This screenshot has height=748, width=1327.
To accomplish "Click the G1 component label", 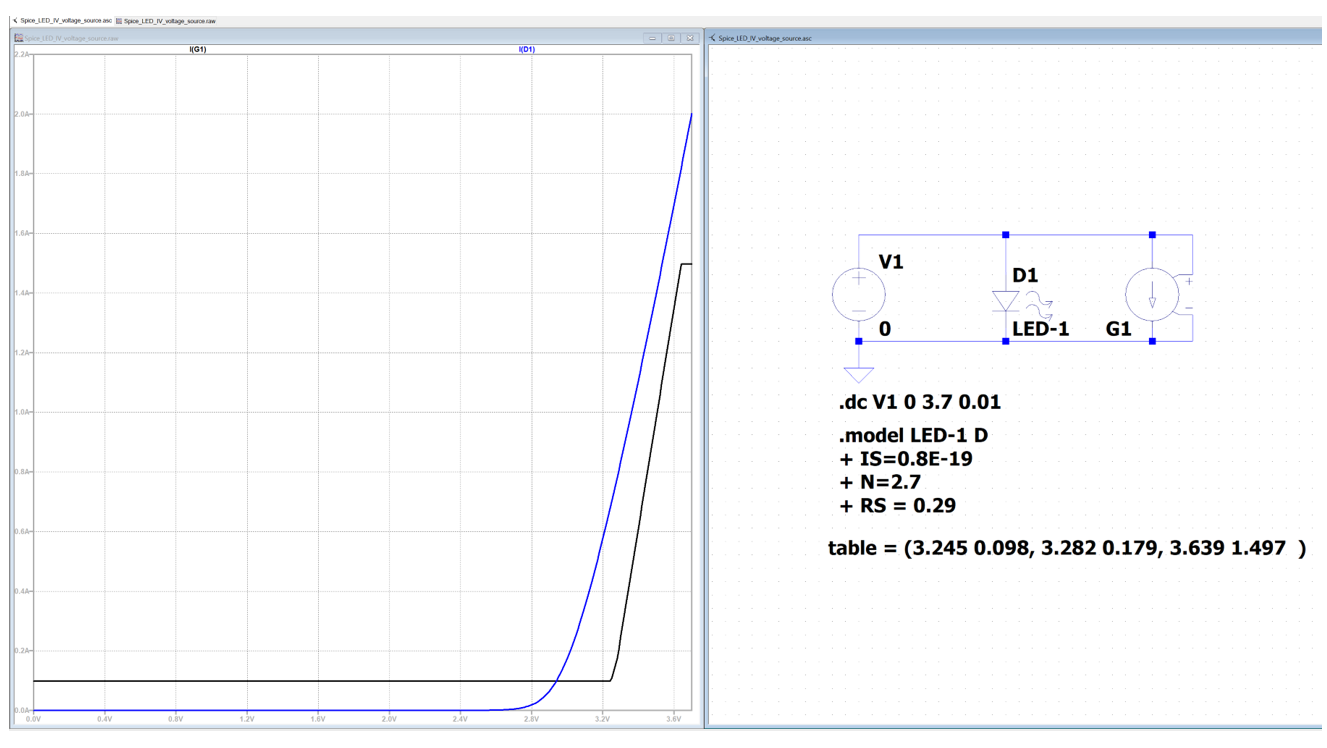I will click(x=1119, y=328).
